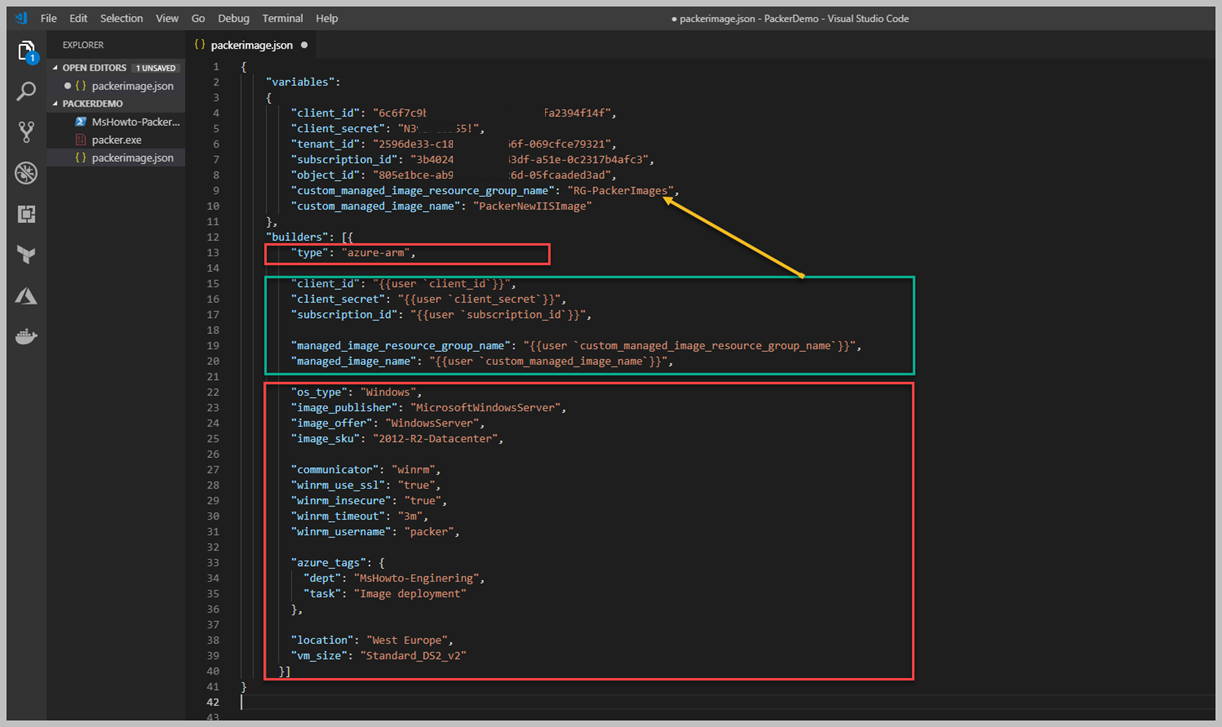The image size is (1222, 727).
Task: Click the "winrm_use_ssl" key
Action: 338,485
